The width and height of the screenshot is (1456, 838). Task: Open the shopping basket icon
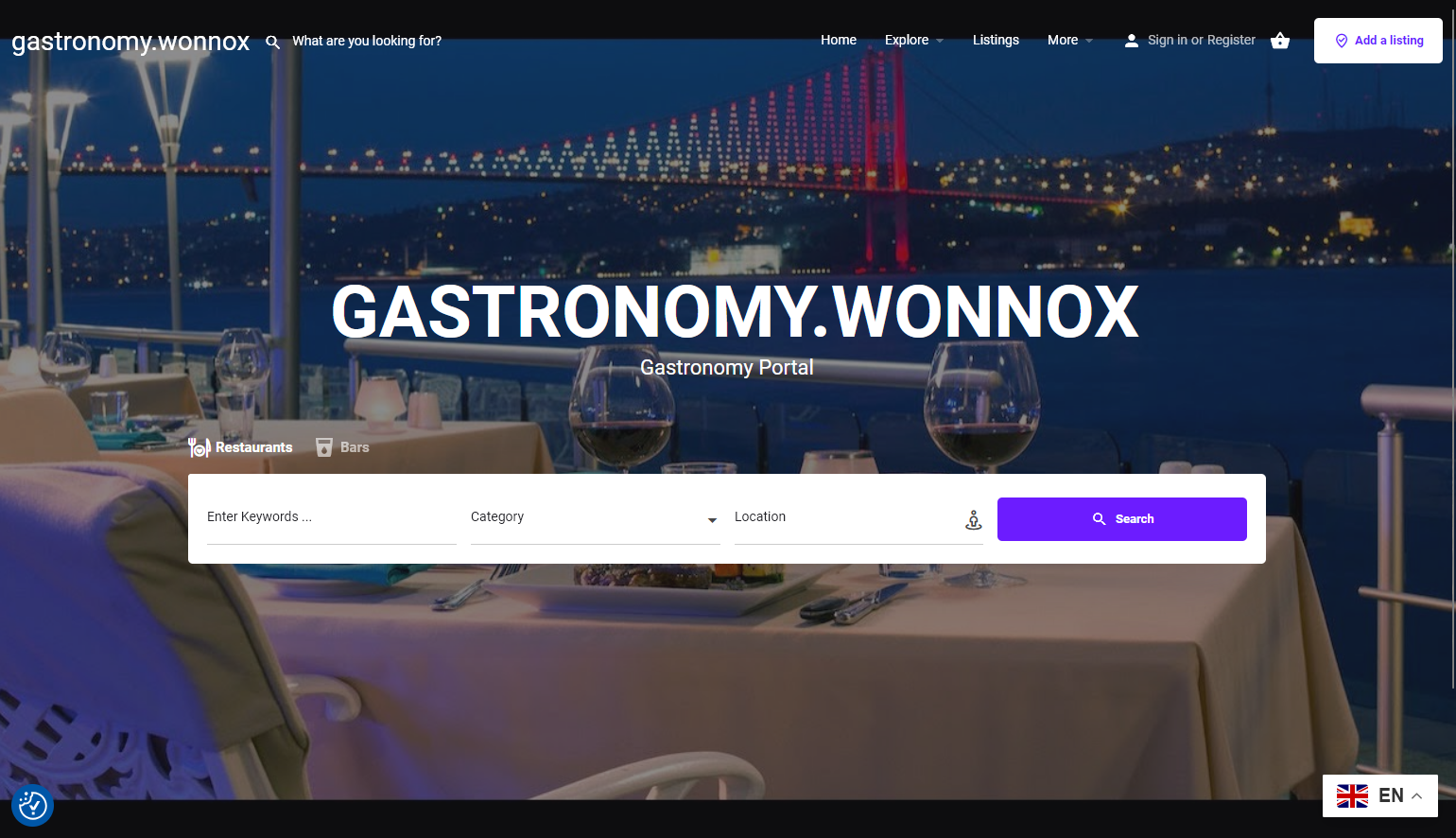[1280, 40]
